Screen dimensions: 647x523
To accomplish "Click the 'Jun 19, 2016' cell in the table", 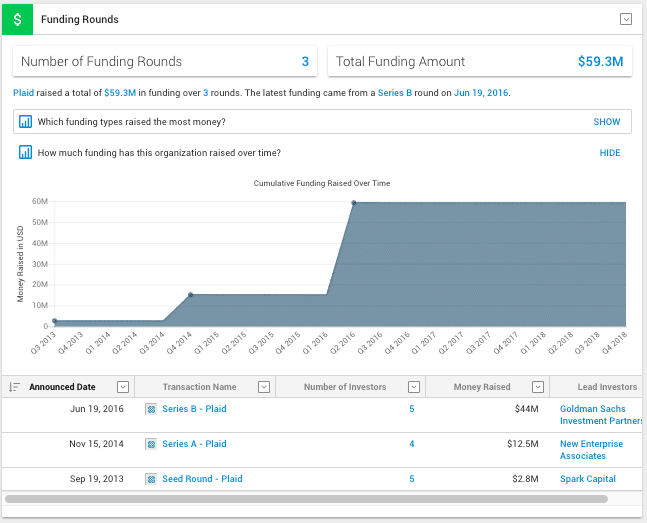I will pyautogui.click(x=97, y=409).
